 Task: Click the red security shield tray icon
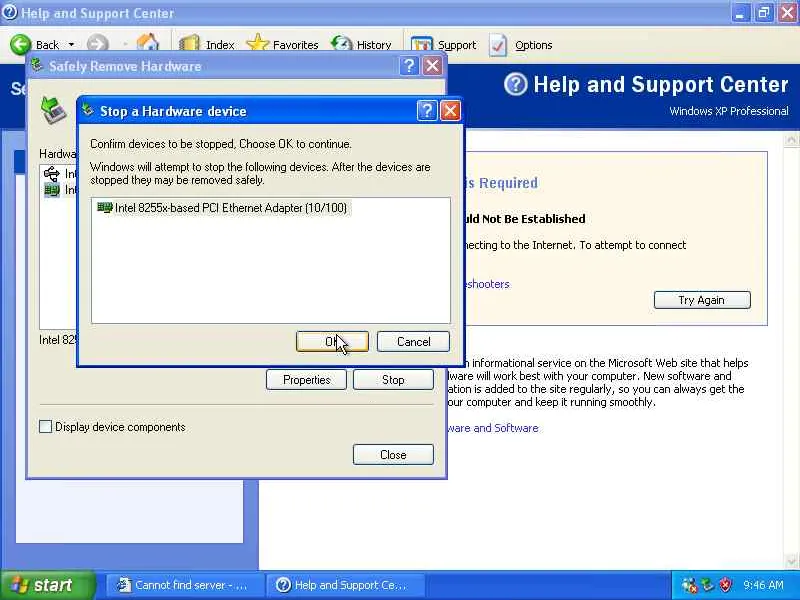click(x=725, y=585)
